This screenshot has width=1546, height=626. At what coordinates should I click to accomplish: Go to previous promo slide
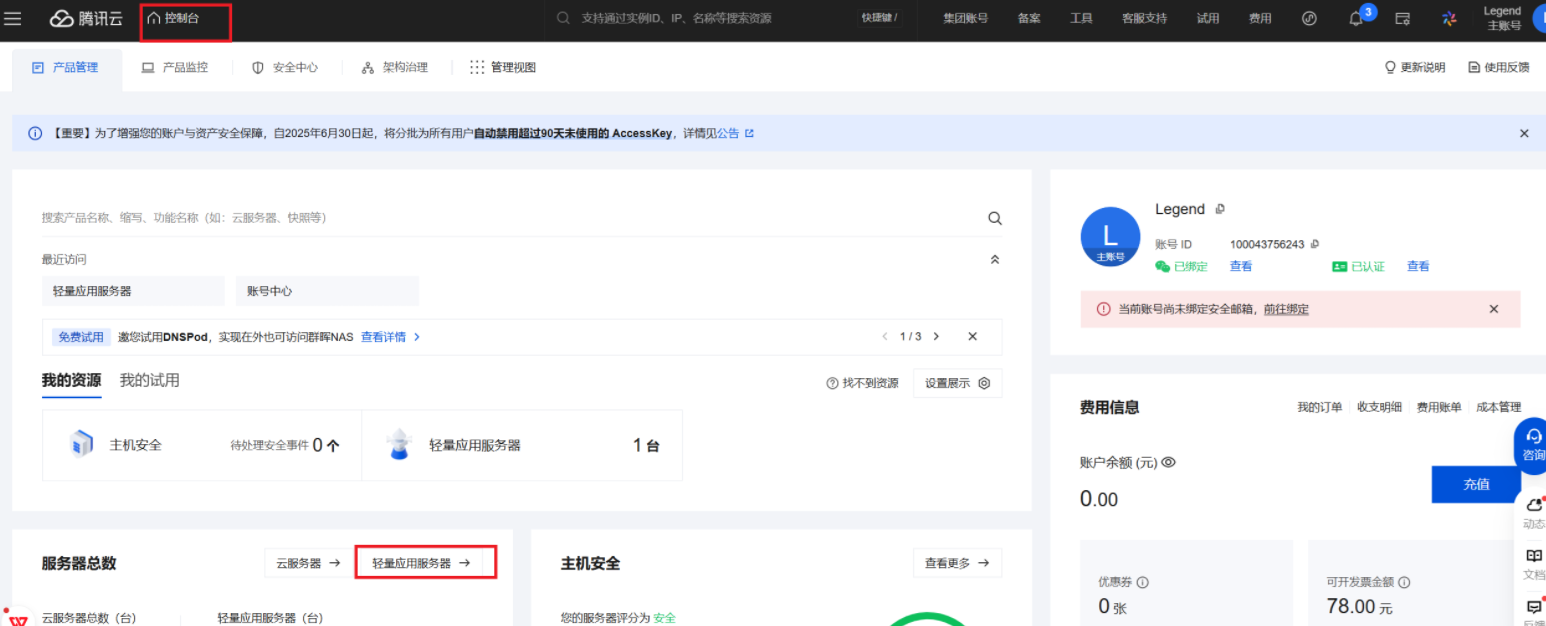point(884,337)
